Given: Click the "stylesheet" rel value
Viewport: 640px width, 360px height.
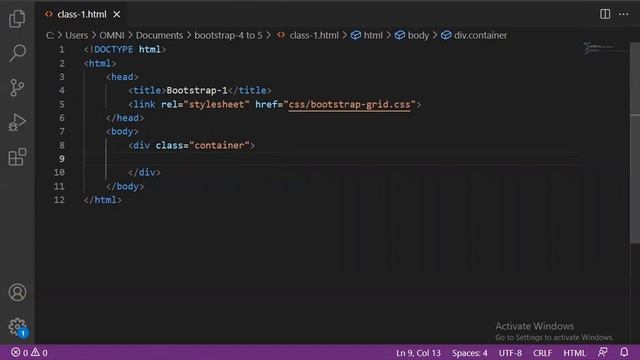Looking at the screenshot, I should tap(216, 104).
